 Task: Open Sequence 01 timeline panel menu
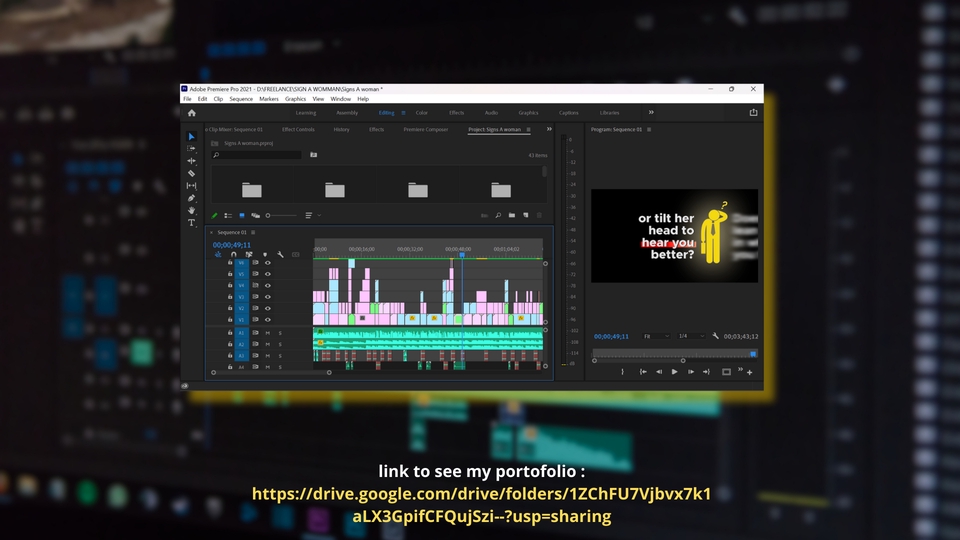click(x=253, y=233)
